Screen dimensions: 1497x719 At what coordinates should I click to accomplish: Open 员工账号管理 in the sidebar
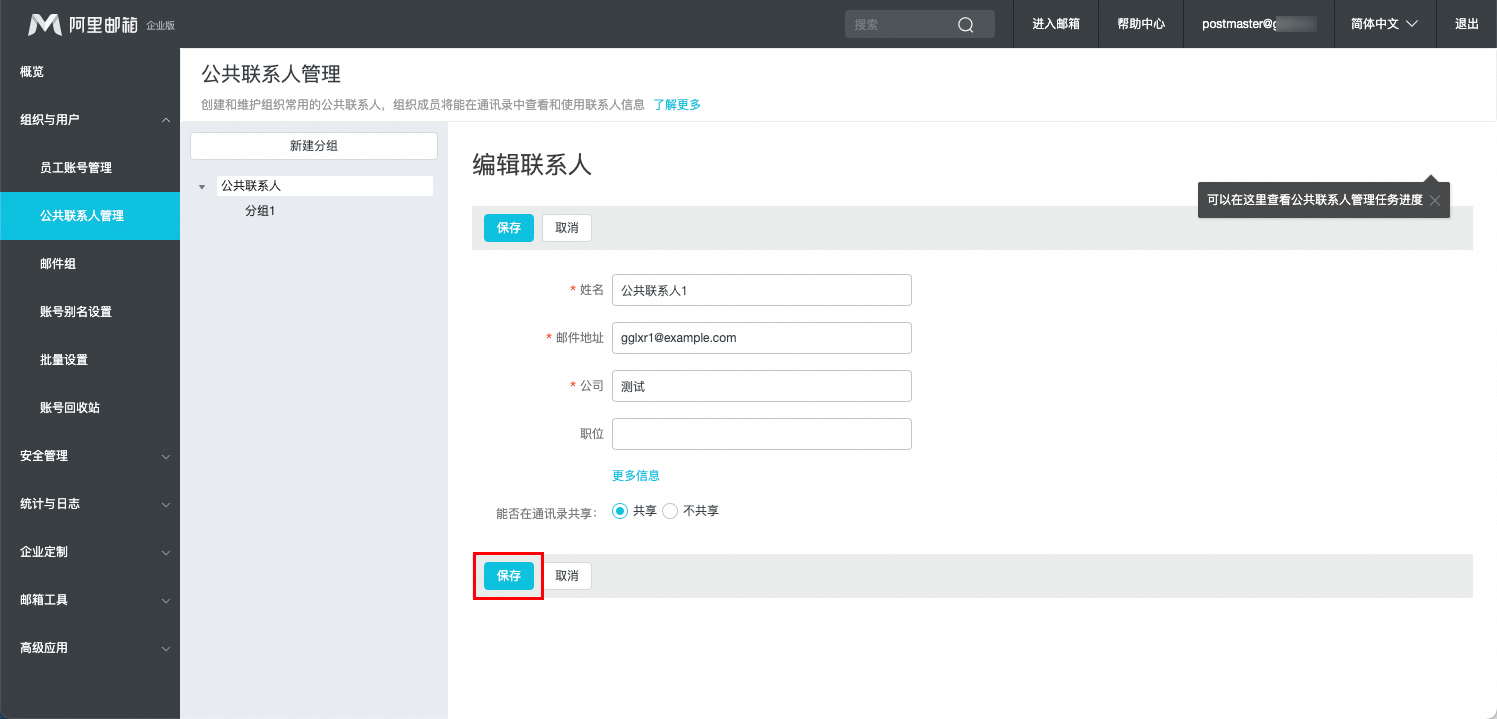click(76, 168)
